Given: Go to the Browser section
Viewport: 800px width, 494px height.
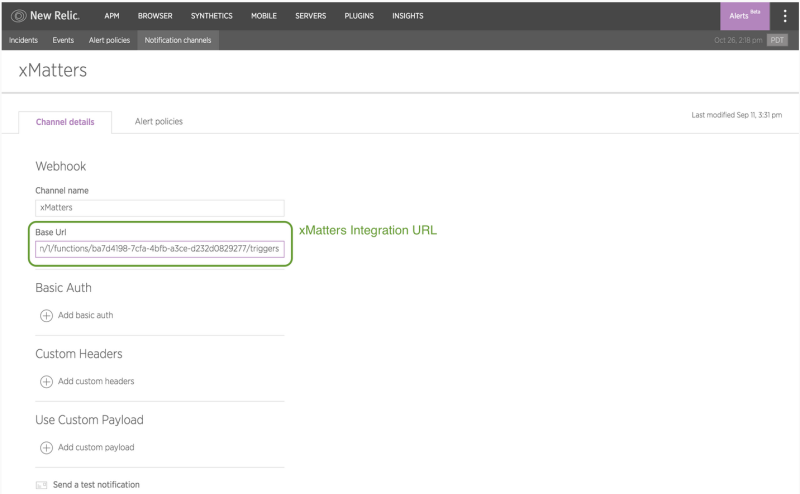Looking at the screenshot, I should 155,15.
